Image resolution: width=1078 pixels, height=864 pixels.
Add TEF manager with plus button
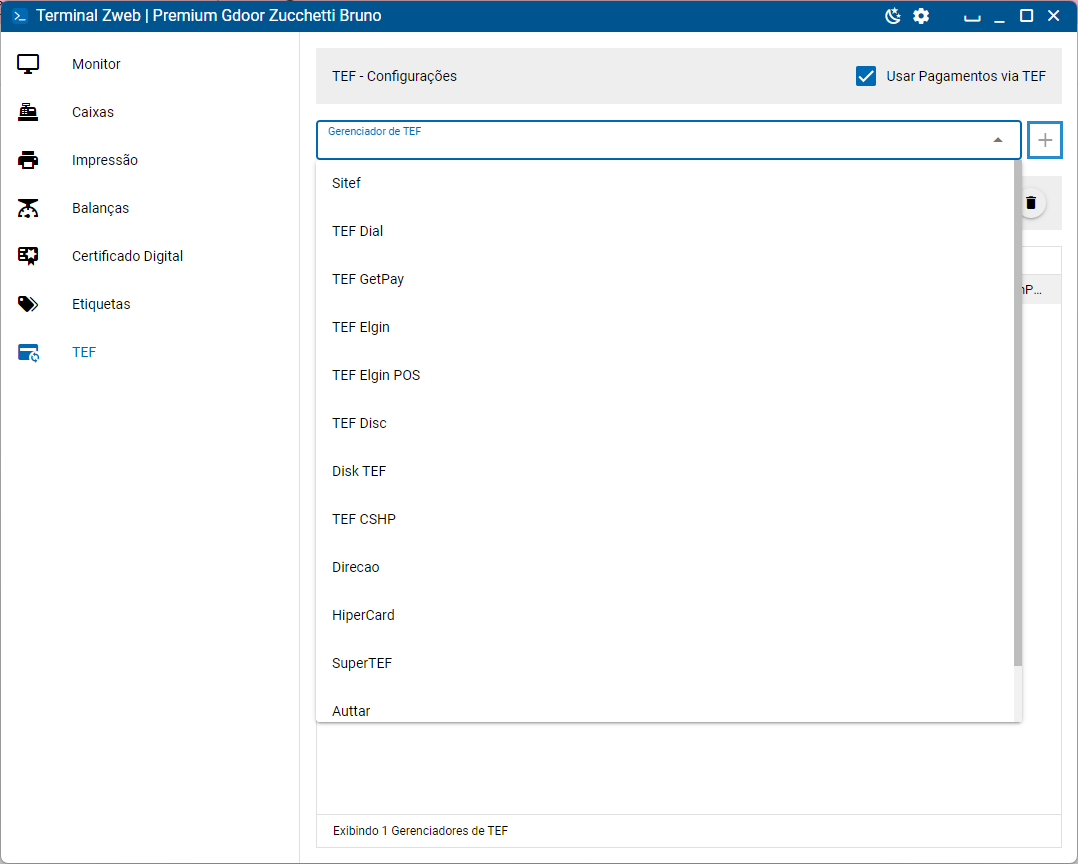pyautogui.click(x=1045, y=140)
